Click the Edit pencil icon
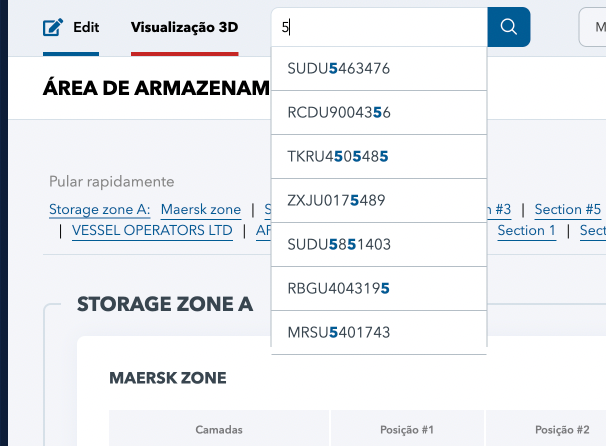Screen dimensions: 606x446 tap(53, 27)
